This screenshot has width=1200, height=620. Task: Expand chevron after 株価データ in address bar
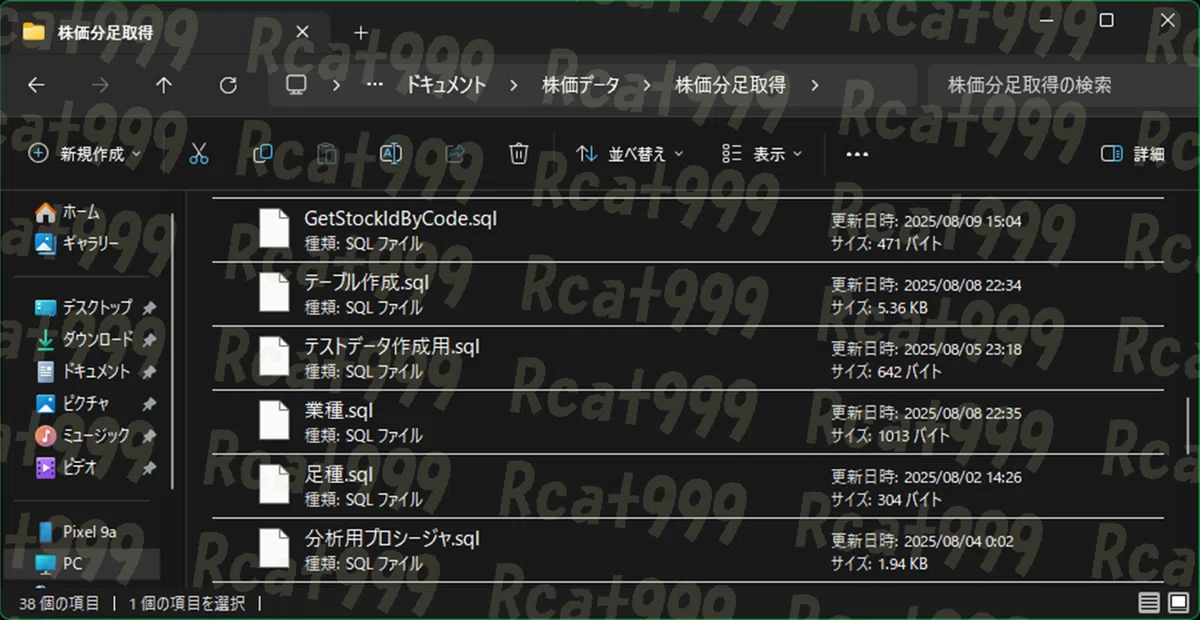648,86
